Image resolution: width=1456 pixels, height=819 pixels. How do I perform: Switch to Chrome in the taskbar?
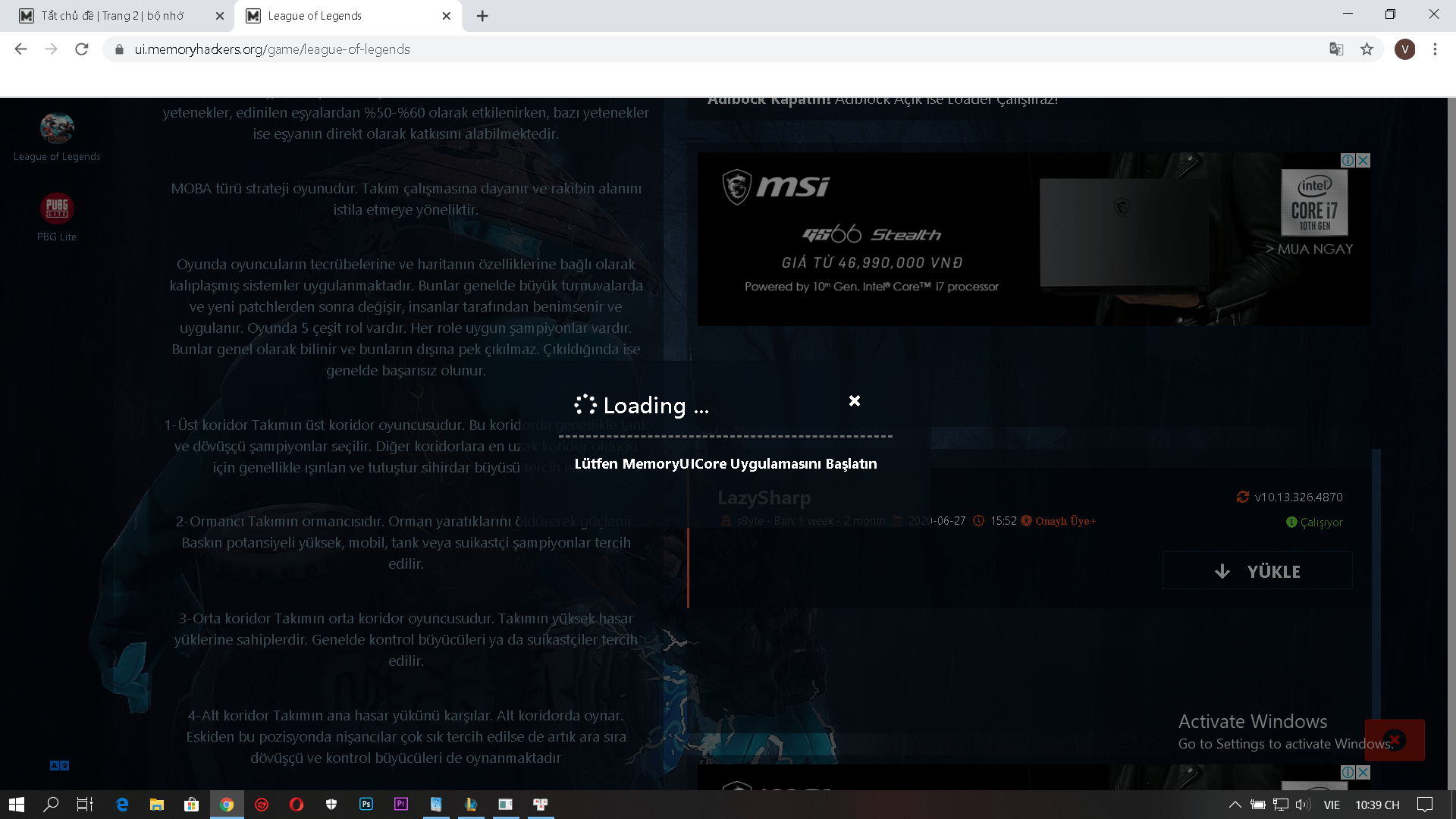pyautogui.click(x=227, y=805)
